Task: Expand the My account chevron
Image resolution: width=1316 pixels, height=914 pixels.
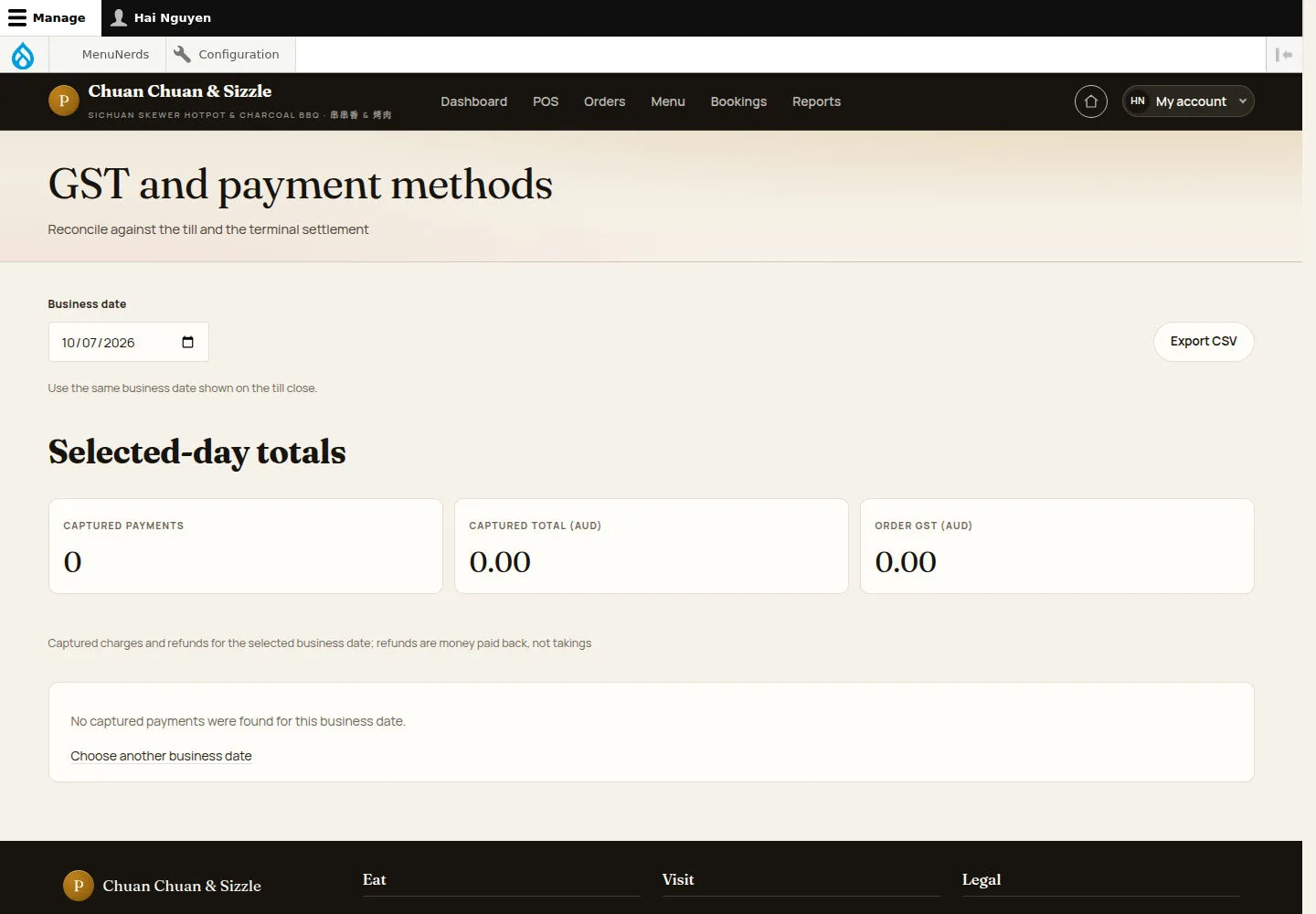Action: pos(1243,101)
